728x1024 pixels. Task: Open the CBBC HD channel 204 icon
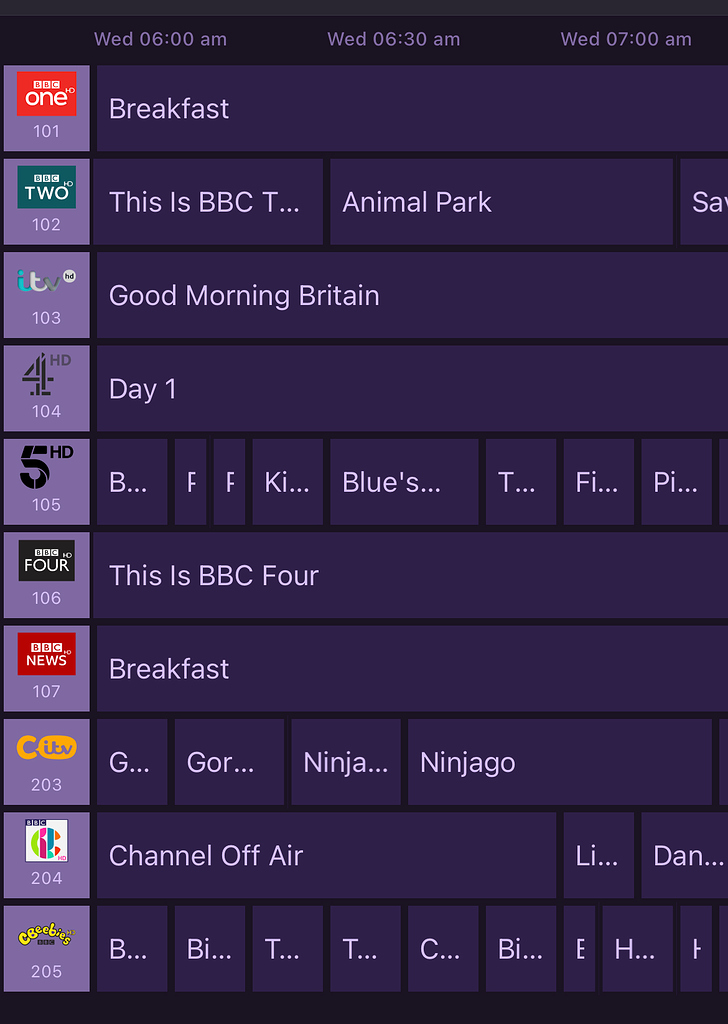pyautogui.click(x=46, y=840)
